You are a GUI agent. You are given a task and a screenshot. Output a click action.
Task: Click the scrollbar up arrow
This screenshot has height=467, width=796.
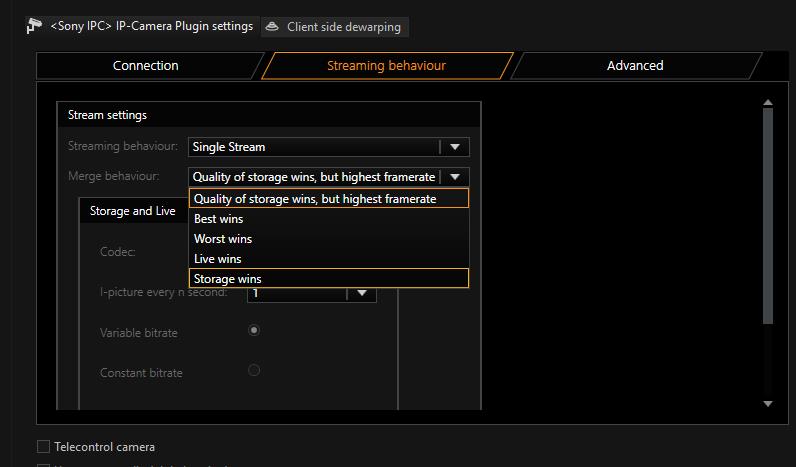pyautogui.click(x=768, y=102)
